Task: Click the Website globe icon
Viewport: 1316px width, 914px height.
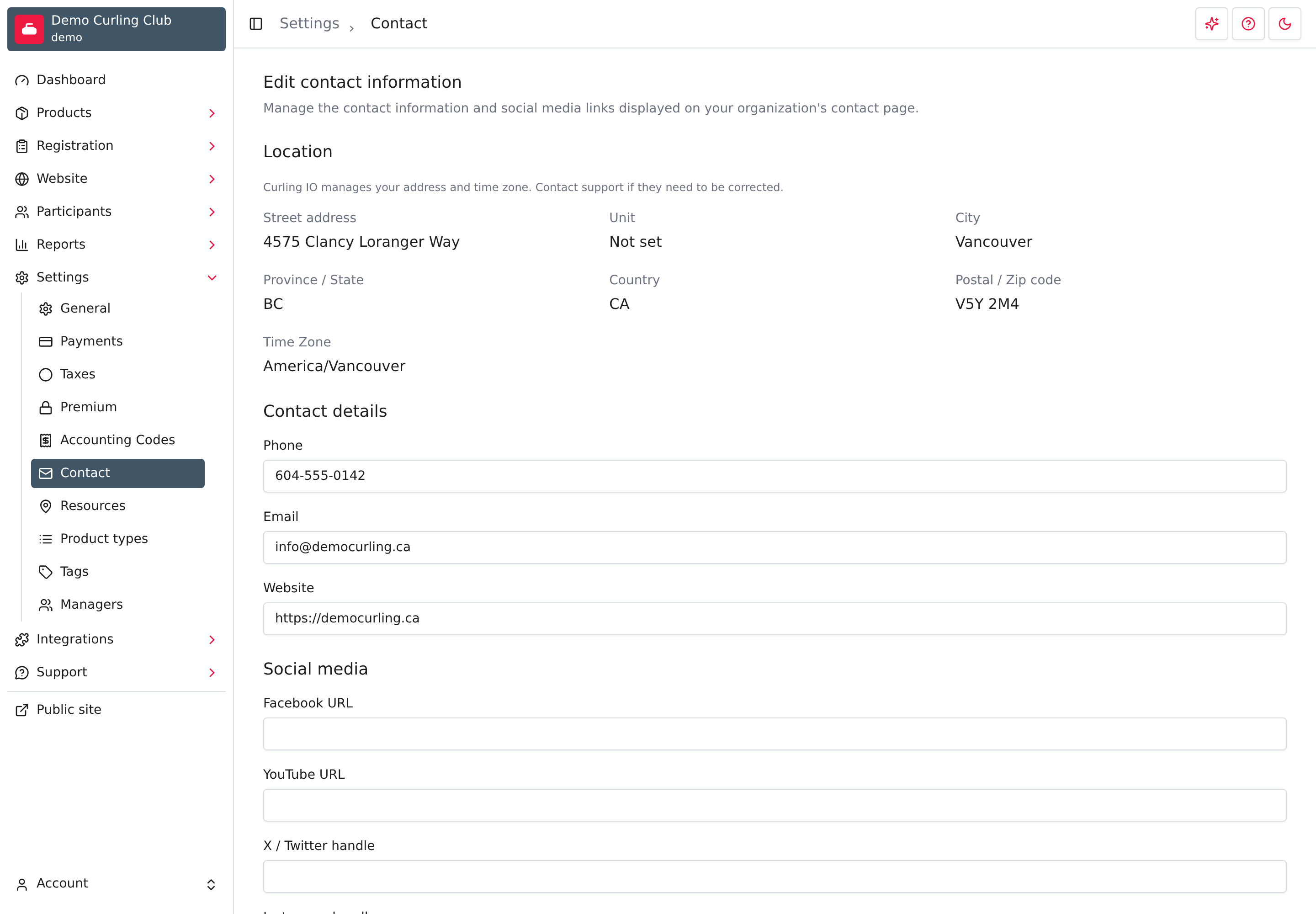Action: [x=22, y=179]
